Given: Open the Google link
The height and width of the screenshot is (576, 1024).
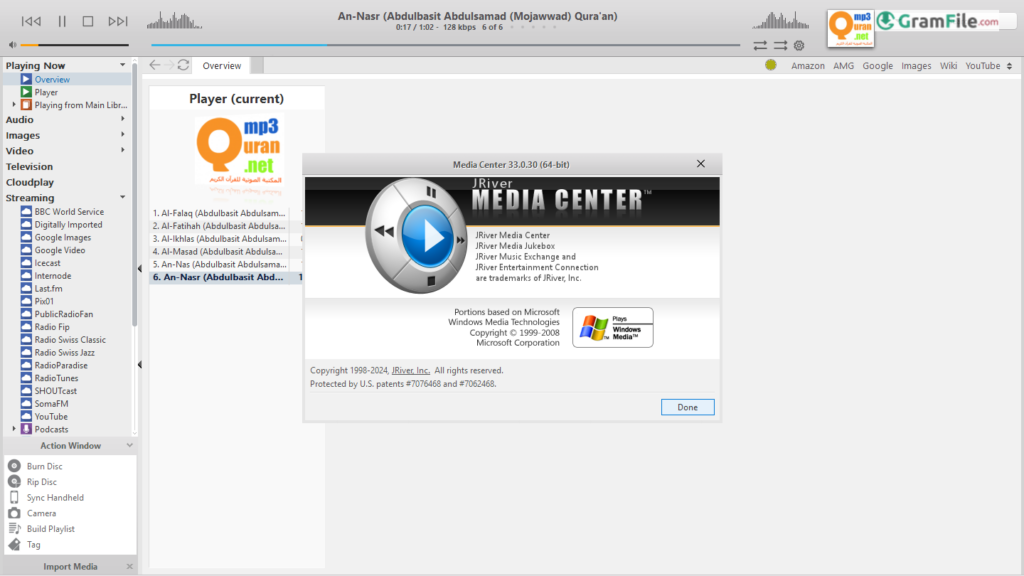Looking at the screenshot, I should point(877,66).
